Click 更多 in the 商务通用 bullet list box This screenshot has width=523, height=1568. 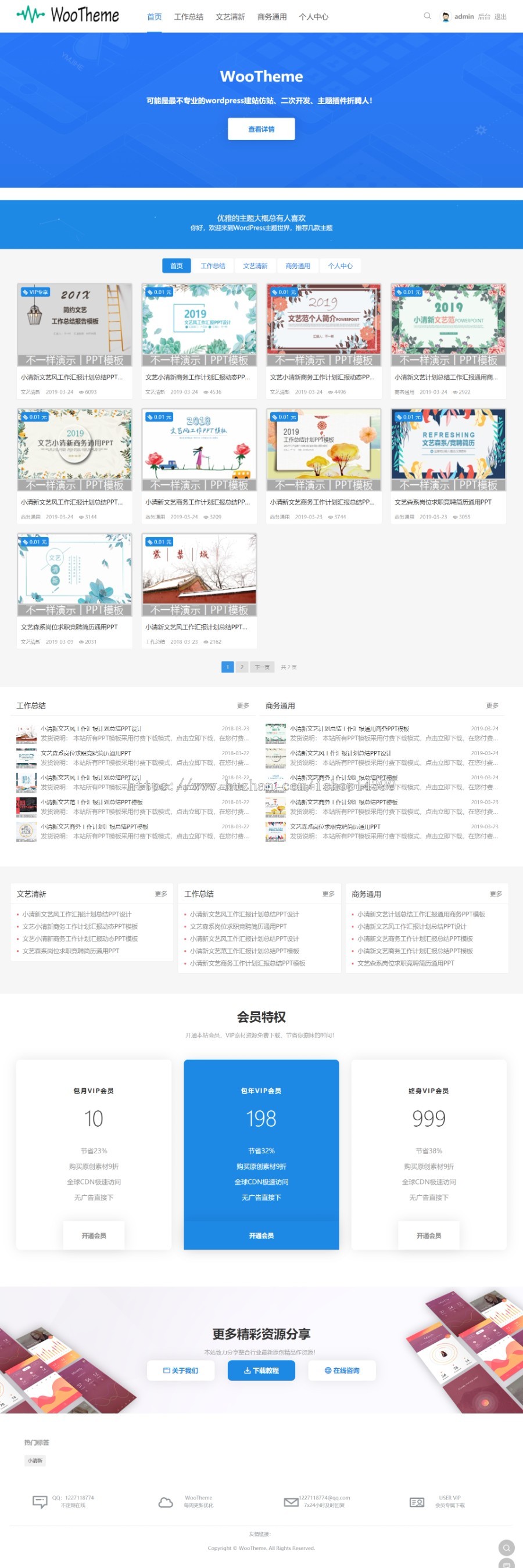click(x=496, y=894)
